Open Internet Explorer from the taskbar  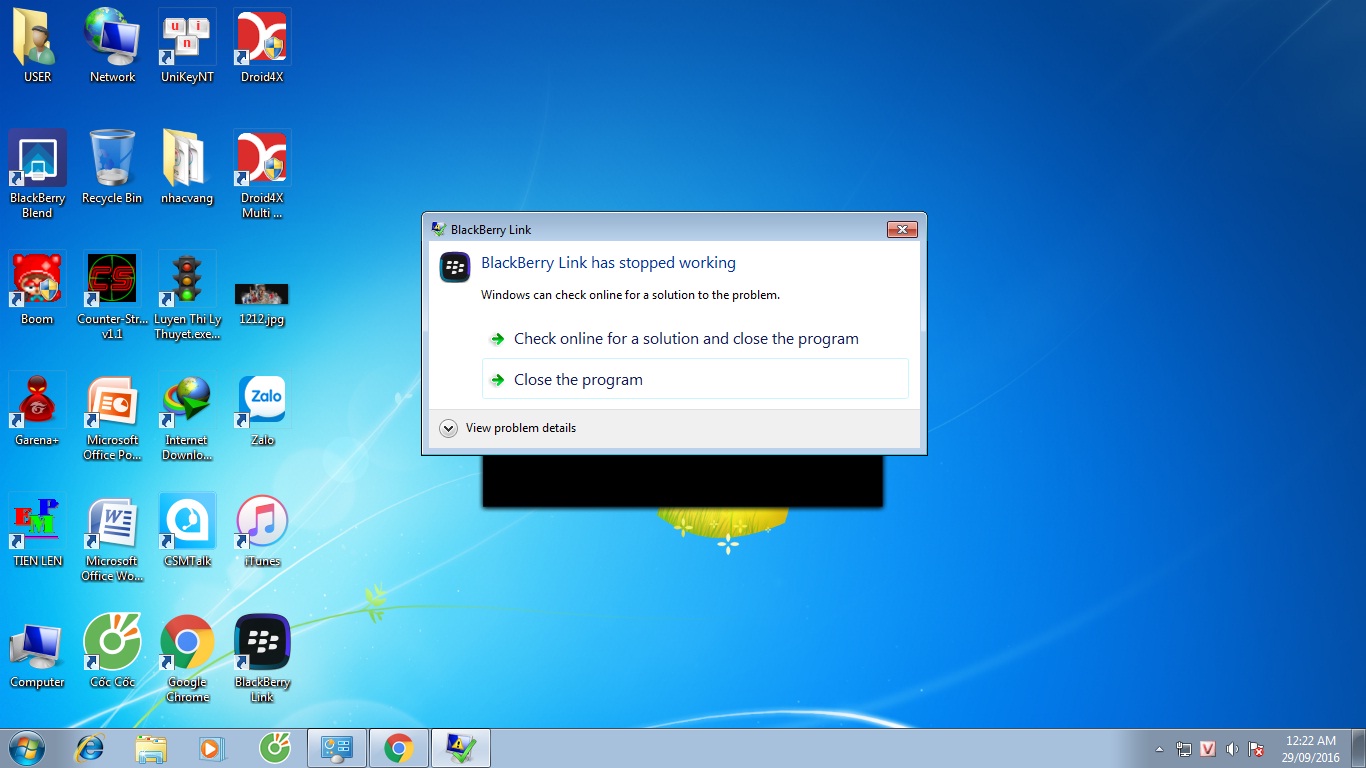pyautogui.click(x=91, y=748)
